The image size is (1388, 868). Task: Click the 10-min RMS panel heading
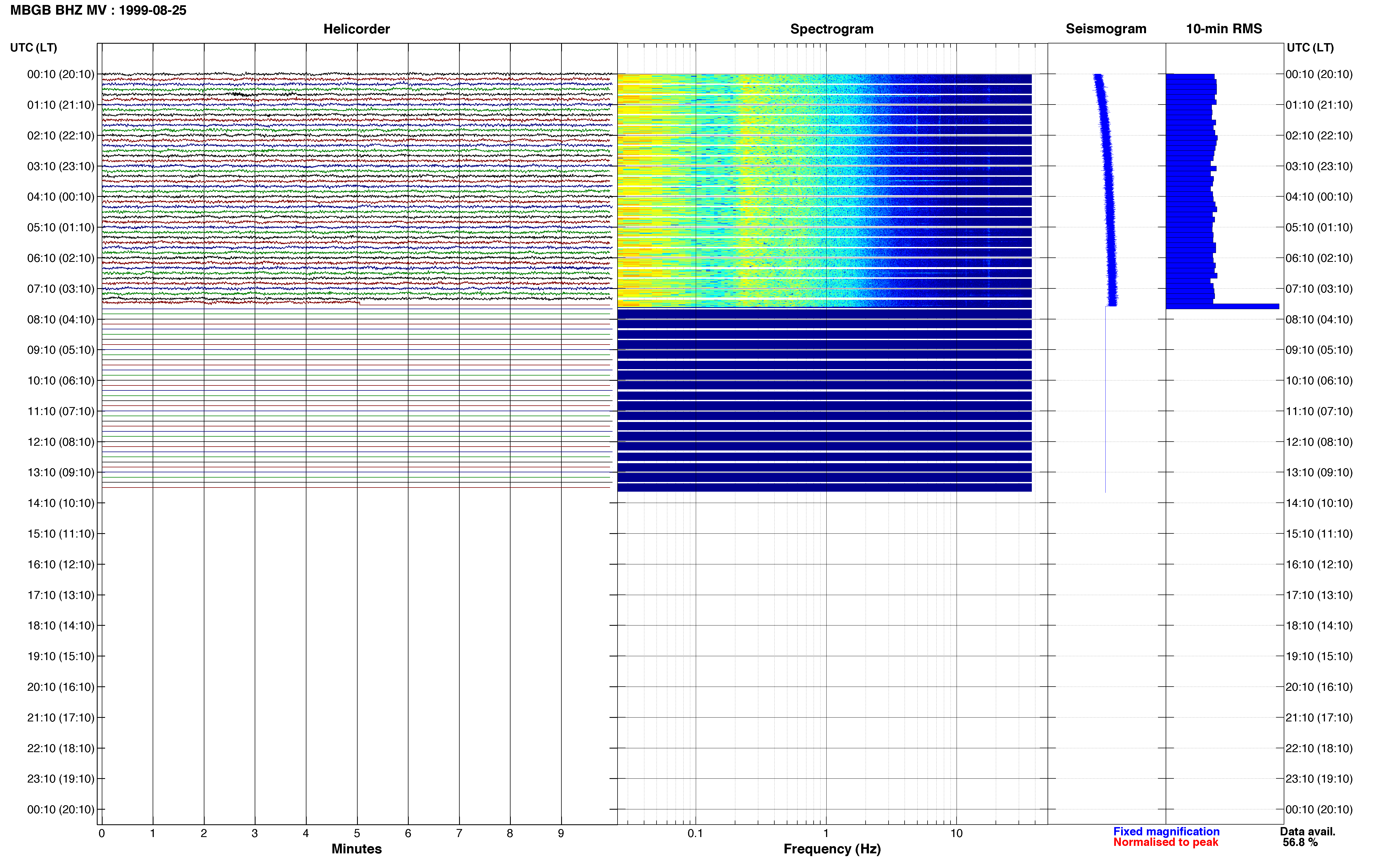point(1224,29)
